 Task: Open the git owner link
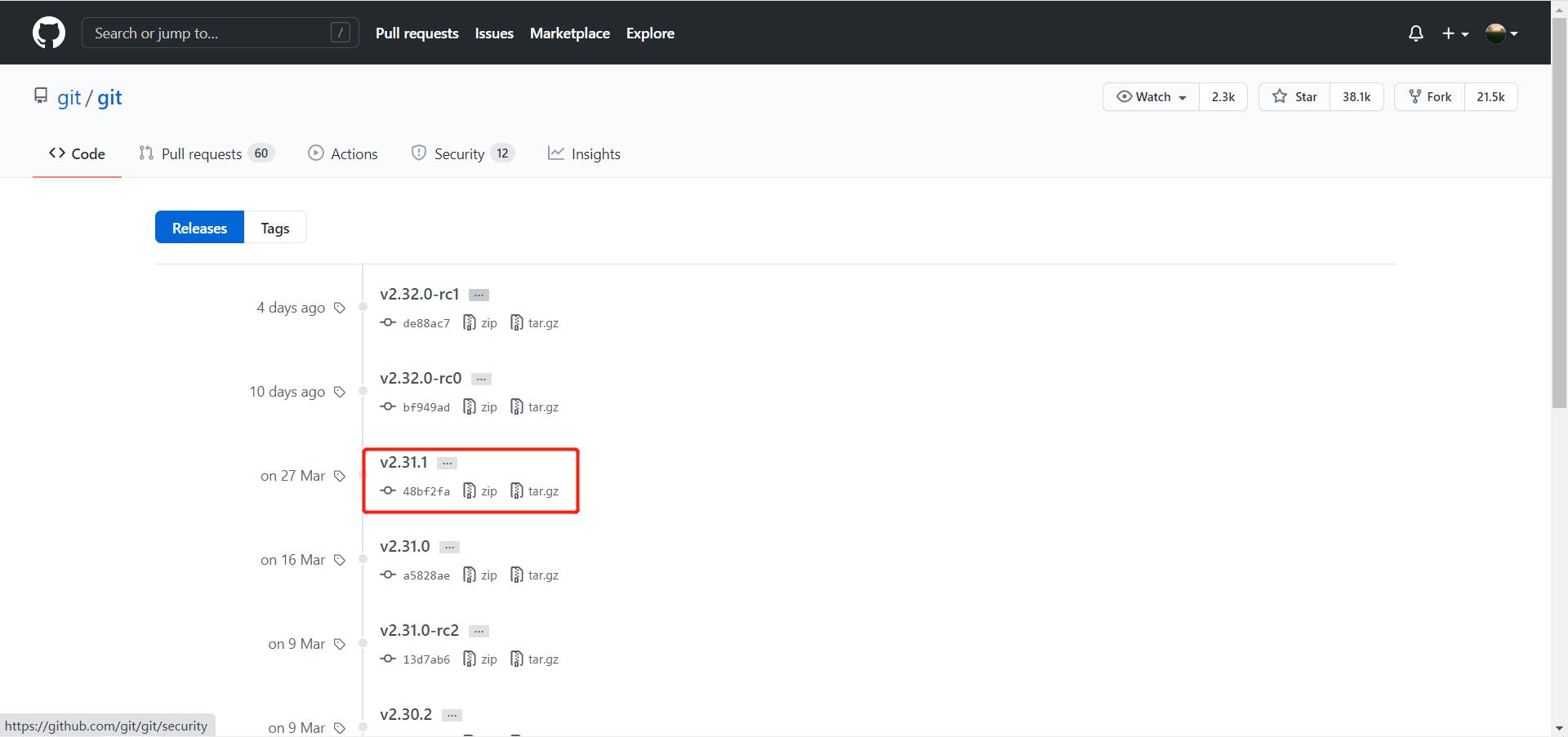[69, 97]
